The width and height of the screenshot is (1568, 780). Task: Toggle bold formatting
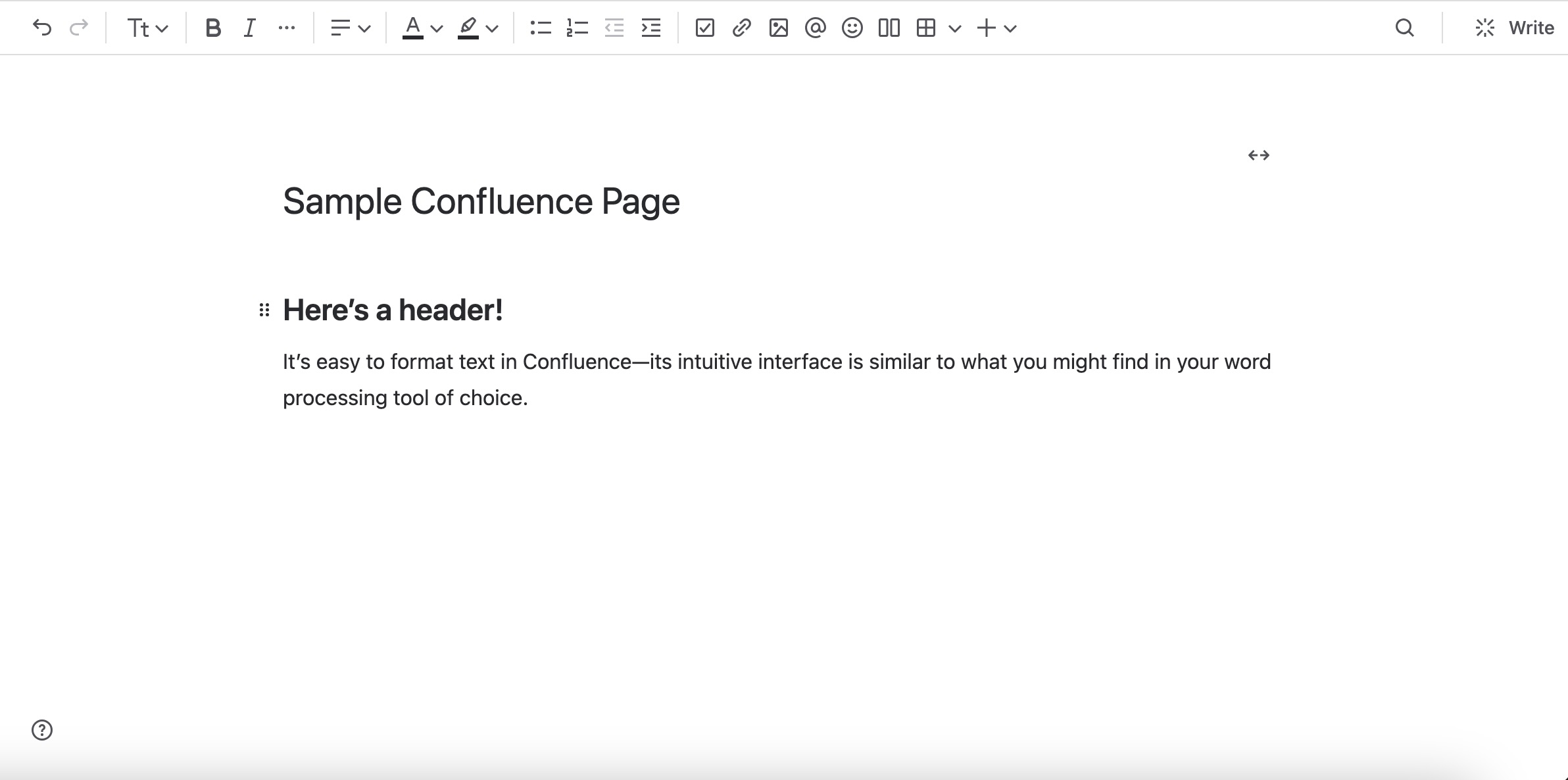tap(212, 28)
